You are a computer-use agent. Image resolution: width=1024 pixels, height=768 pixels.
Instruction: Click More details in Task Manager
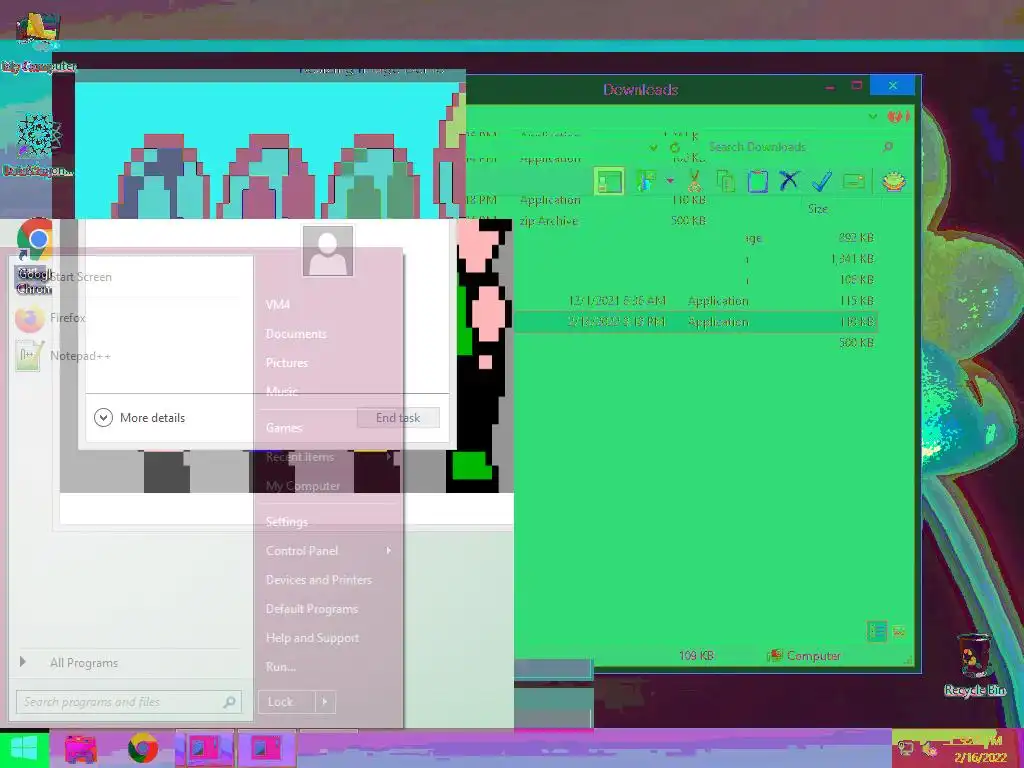[x=140, y=417]
